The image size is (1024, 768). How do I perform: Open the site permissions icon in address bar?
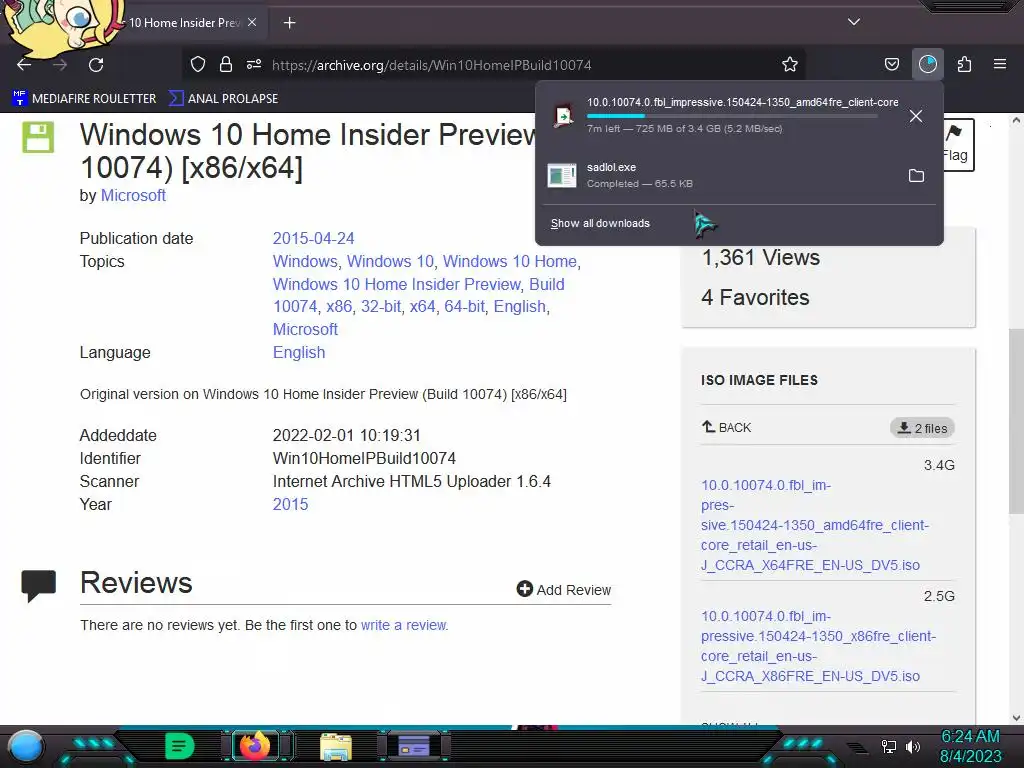[254, 65]
